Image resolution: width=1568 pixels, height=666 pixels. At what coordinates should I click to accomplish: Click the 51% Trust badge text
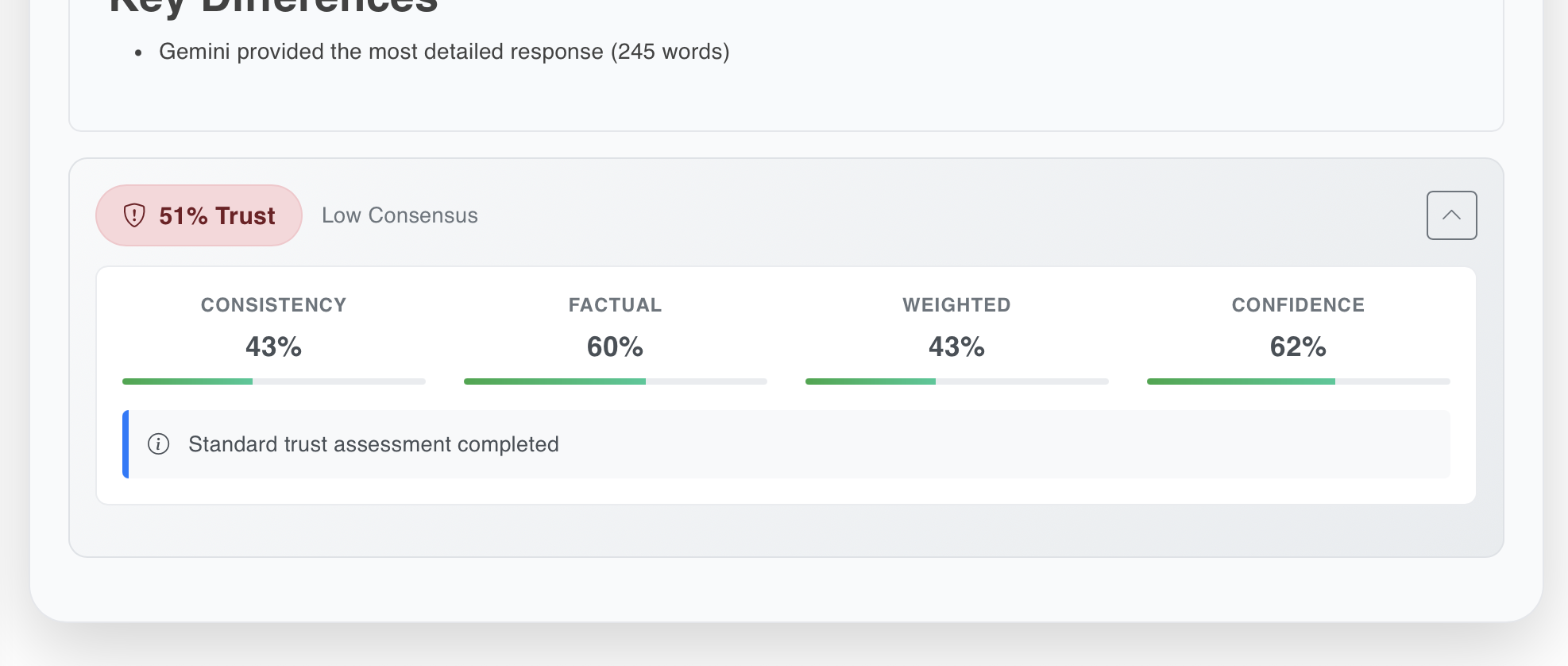(x=217, y=215)
